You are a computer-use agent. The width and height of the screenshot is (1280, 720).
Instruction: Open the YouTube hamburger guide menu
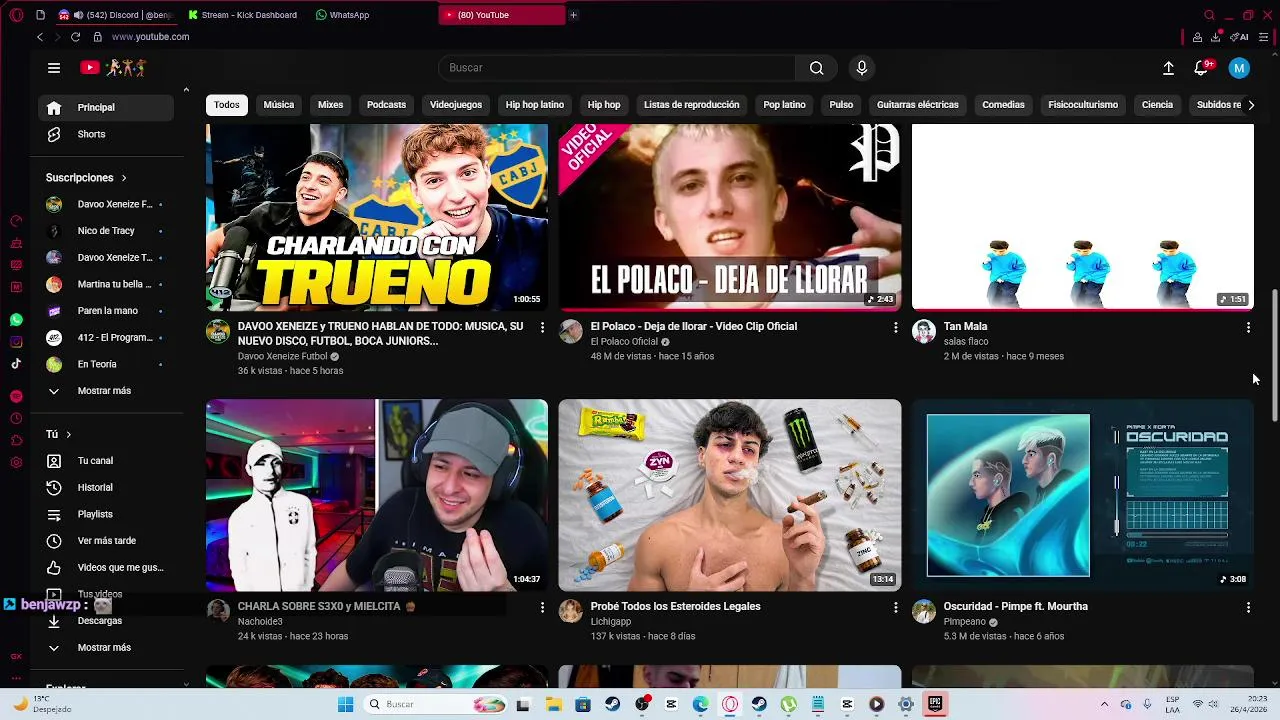[54, 68]
